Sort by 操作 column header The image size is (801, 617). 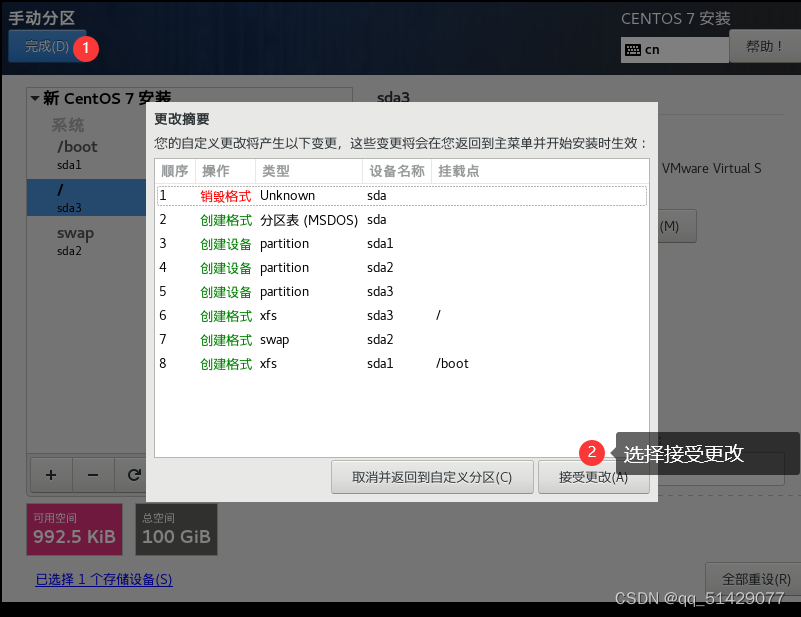(x=225, y=171)
